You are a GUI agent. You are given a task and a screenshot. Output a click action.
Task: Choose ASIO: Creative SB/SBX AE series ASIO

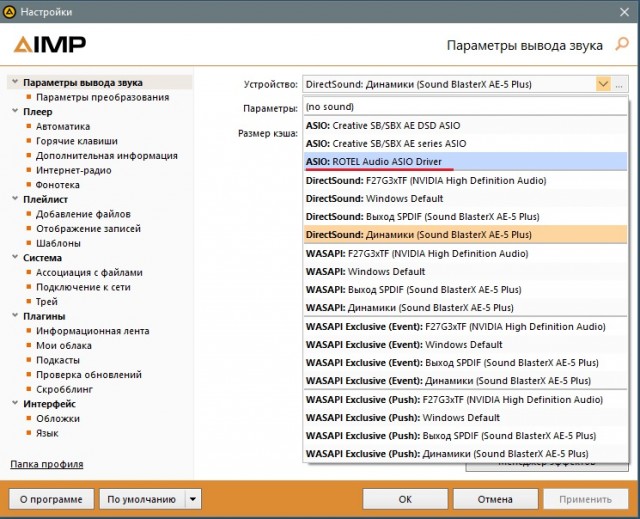click(x=465, y=144)
